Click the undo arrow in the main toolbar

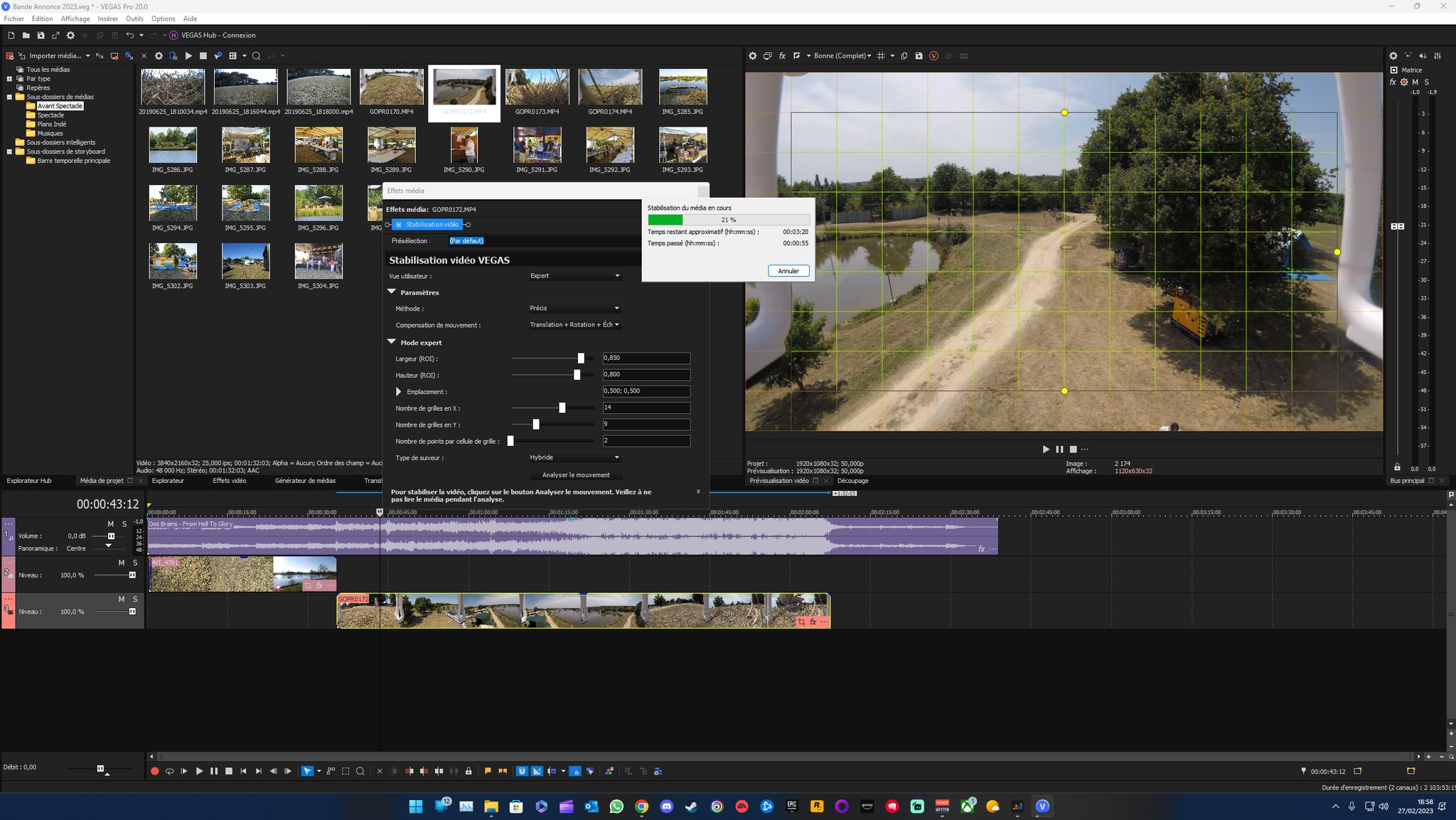tap(129, 35)
